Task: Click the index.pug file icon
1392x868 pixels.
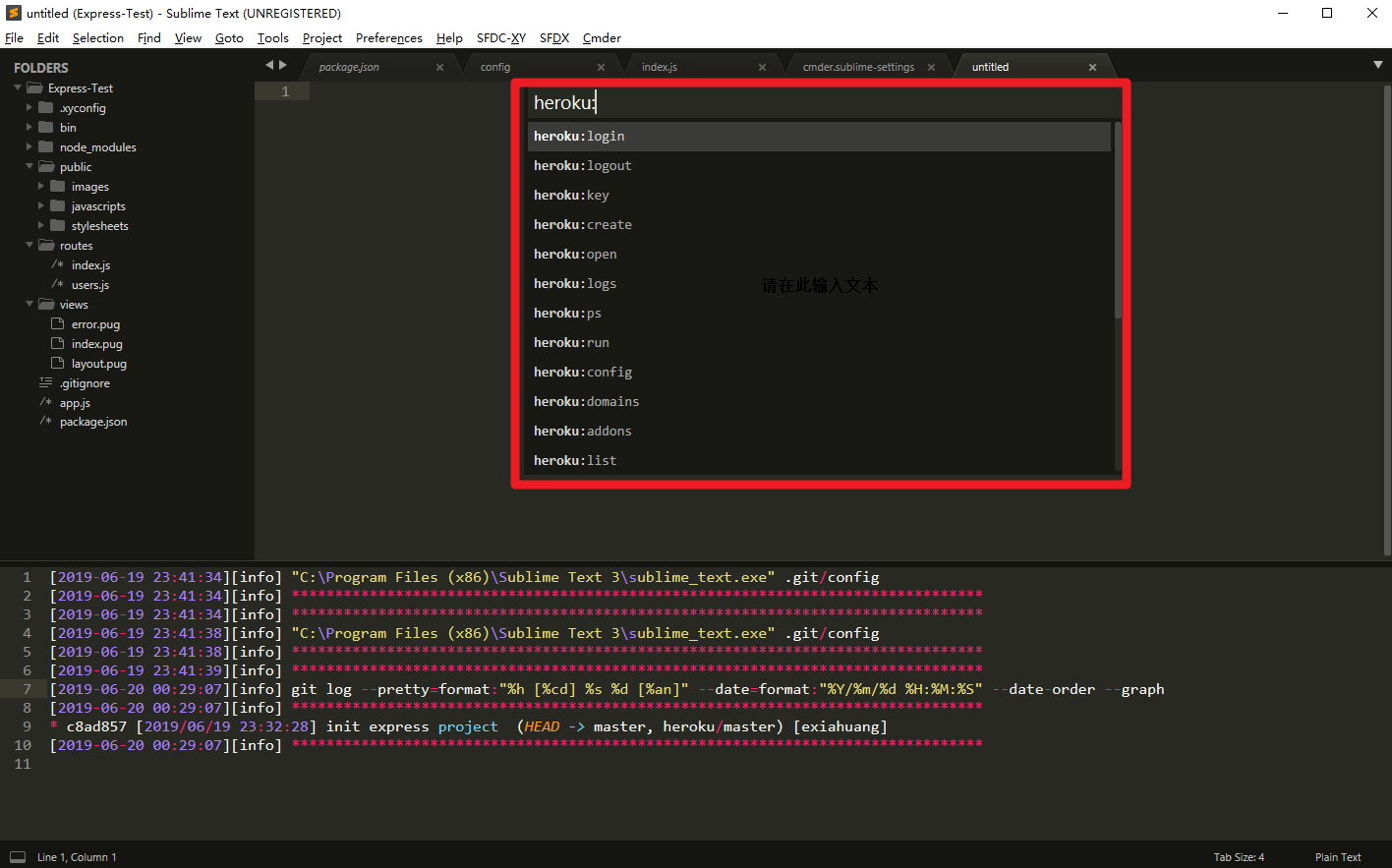Action: [x=57, y=343]
